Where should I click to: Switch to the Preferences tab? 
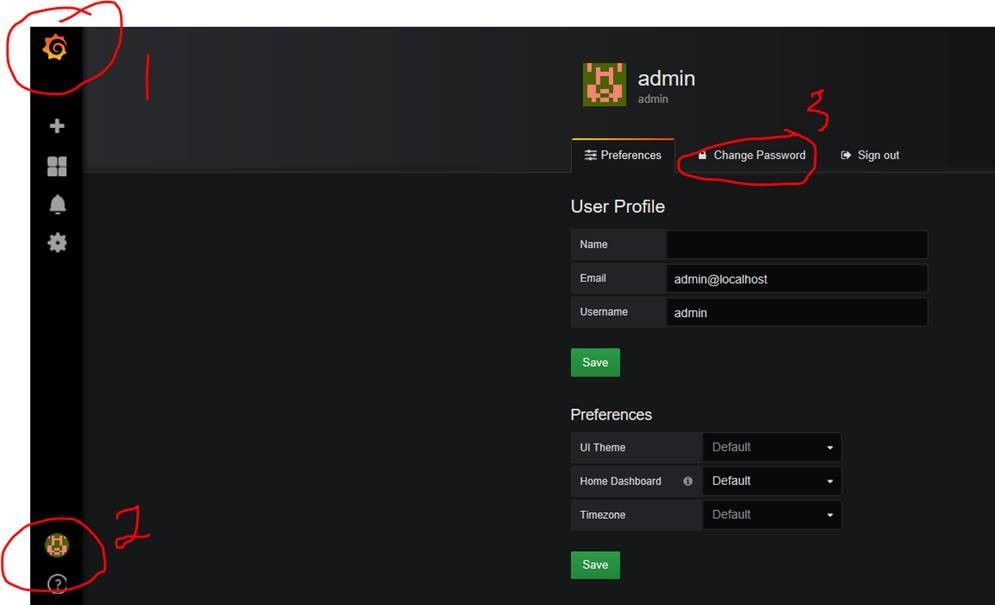point(623,156)
